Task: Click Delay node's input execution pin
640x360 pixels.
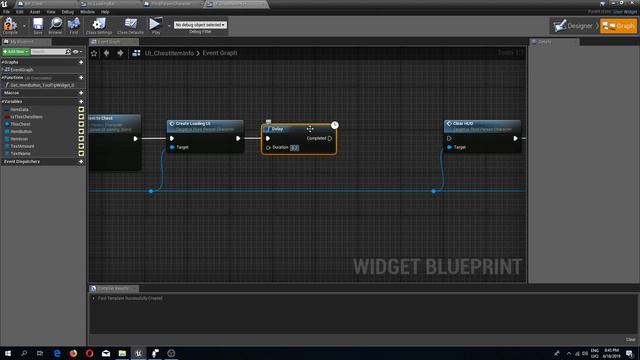Action: (268, 138)
